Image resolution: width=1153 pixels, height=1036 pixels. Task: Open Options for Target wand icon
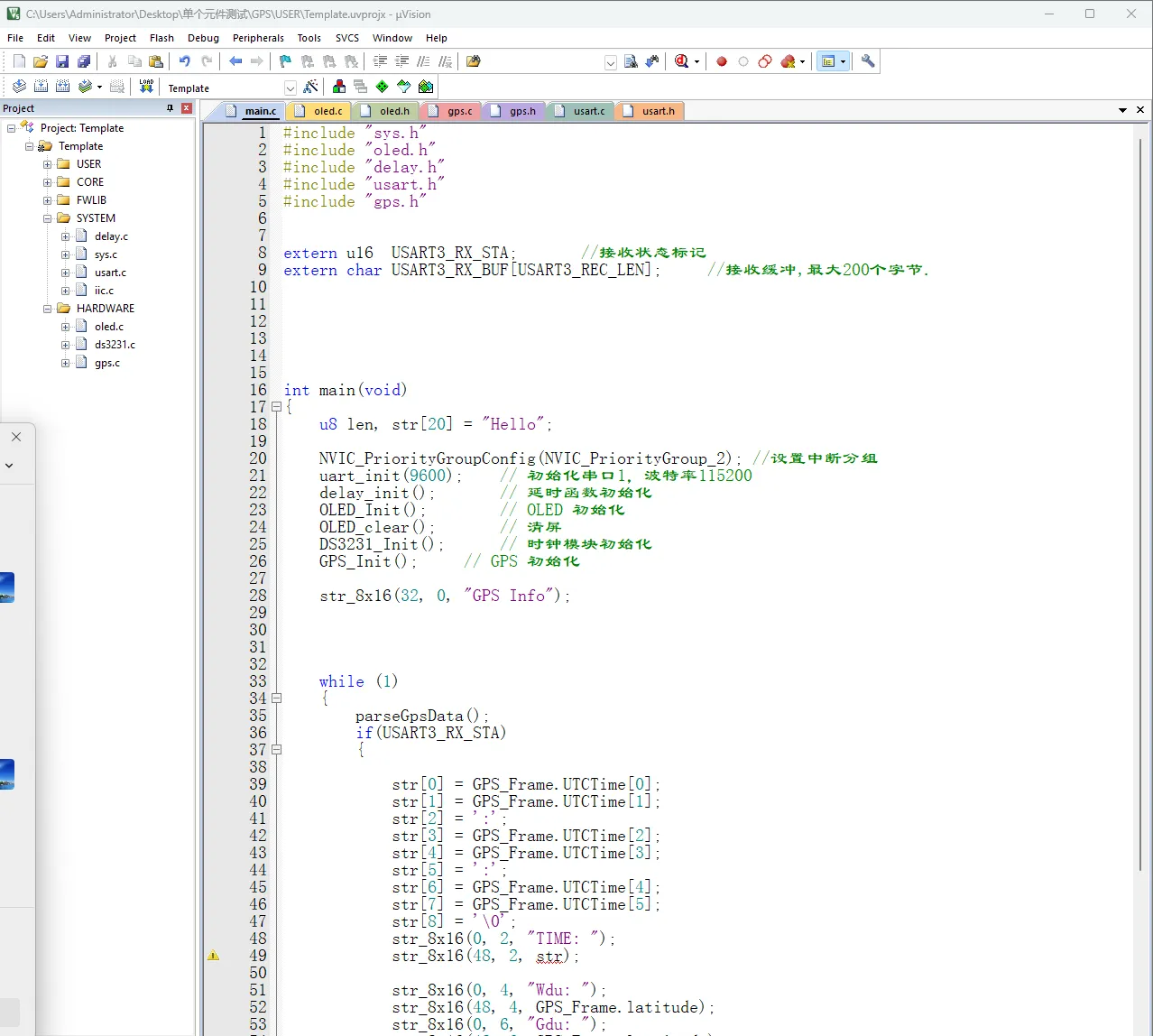click(x=310, y=87)
